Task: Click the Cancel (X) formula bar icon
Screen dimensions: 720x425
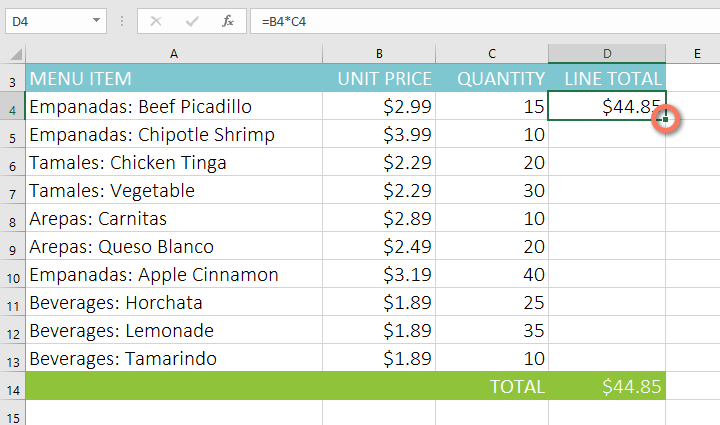Action: (156, 20)
